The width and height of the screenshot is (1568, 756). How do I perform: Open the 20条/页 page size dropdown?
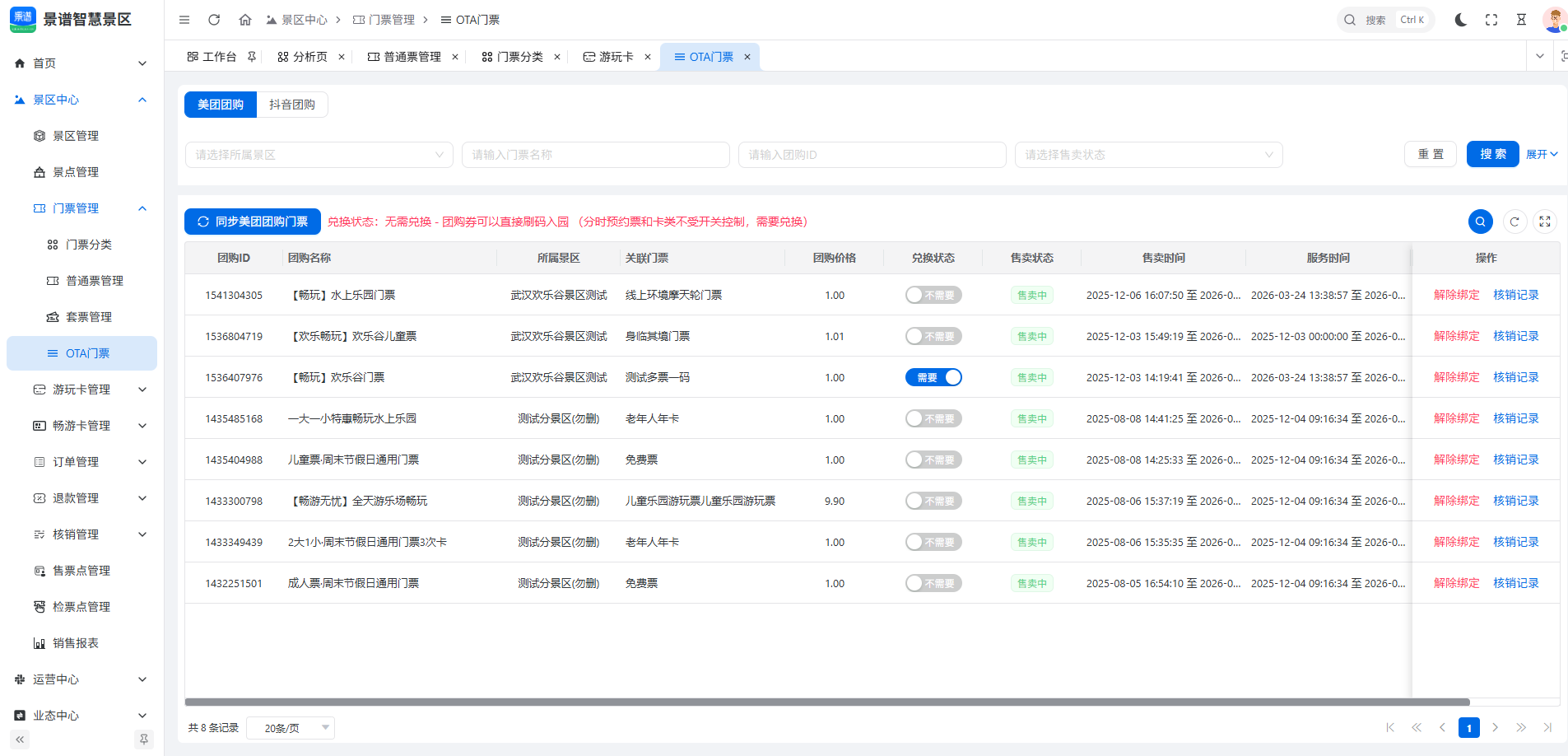[291, 728]
